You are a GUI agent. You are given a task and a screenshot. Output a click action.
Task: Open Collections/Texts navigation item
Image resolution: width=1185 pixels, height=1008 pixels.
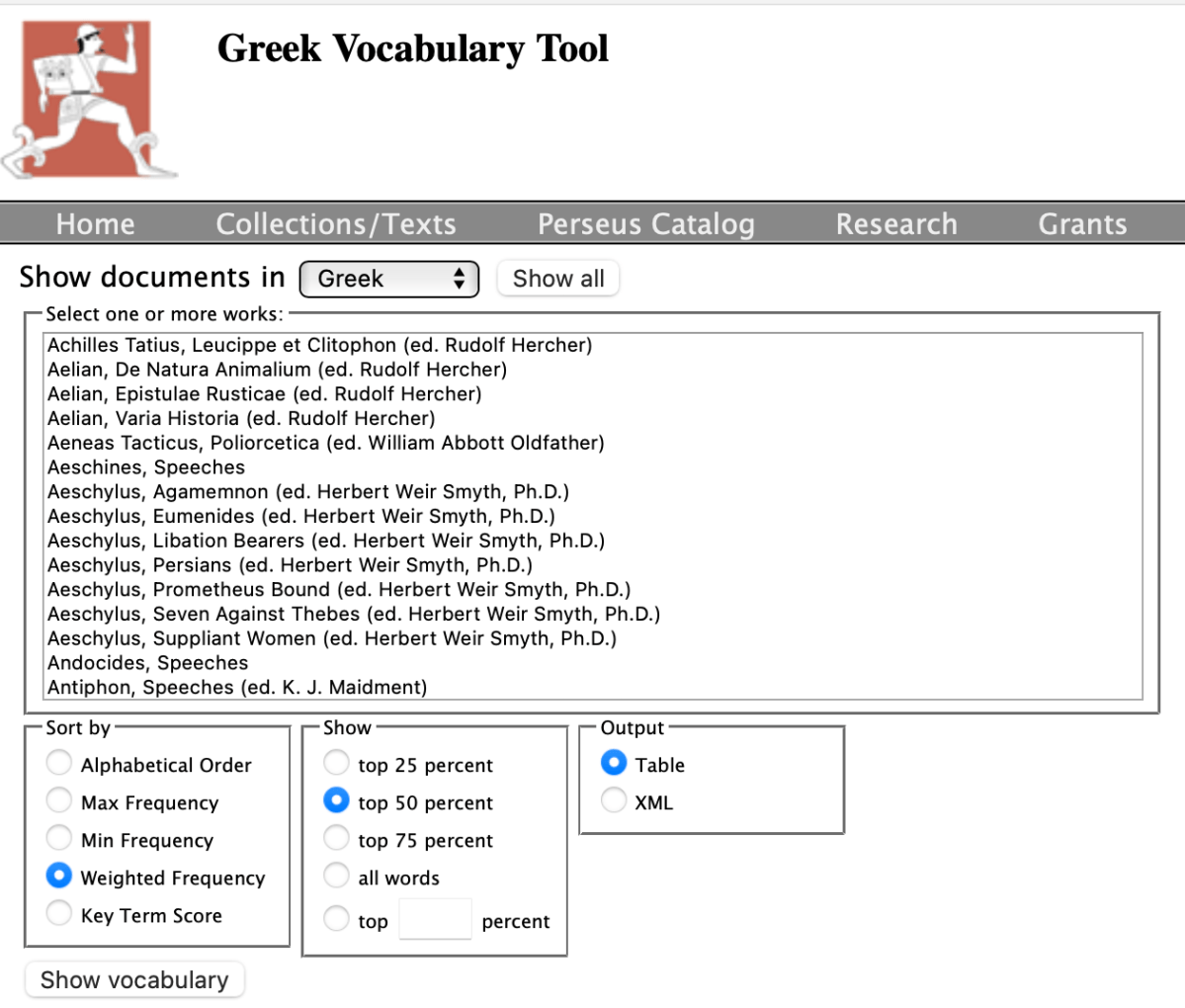[336, 223]
